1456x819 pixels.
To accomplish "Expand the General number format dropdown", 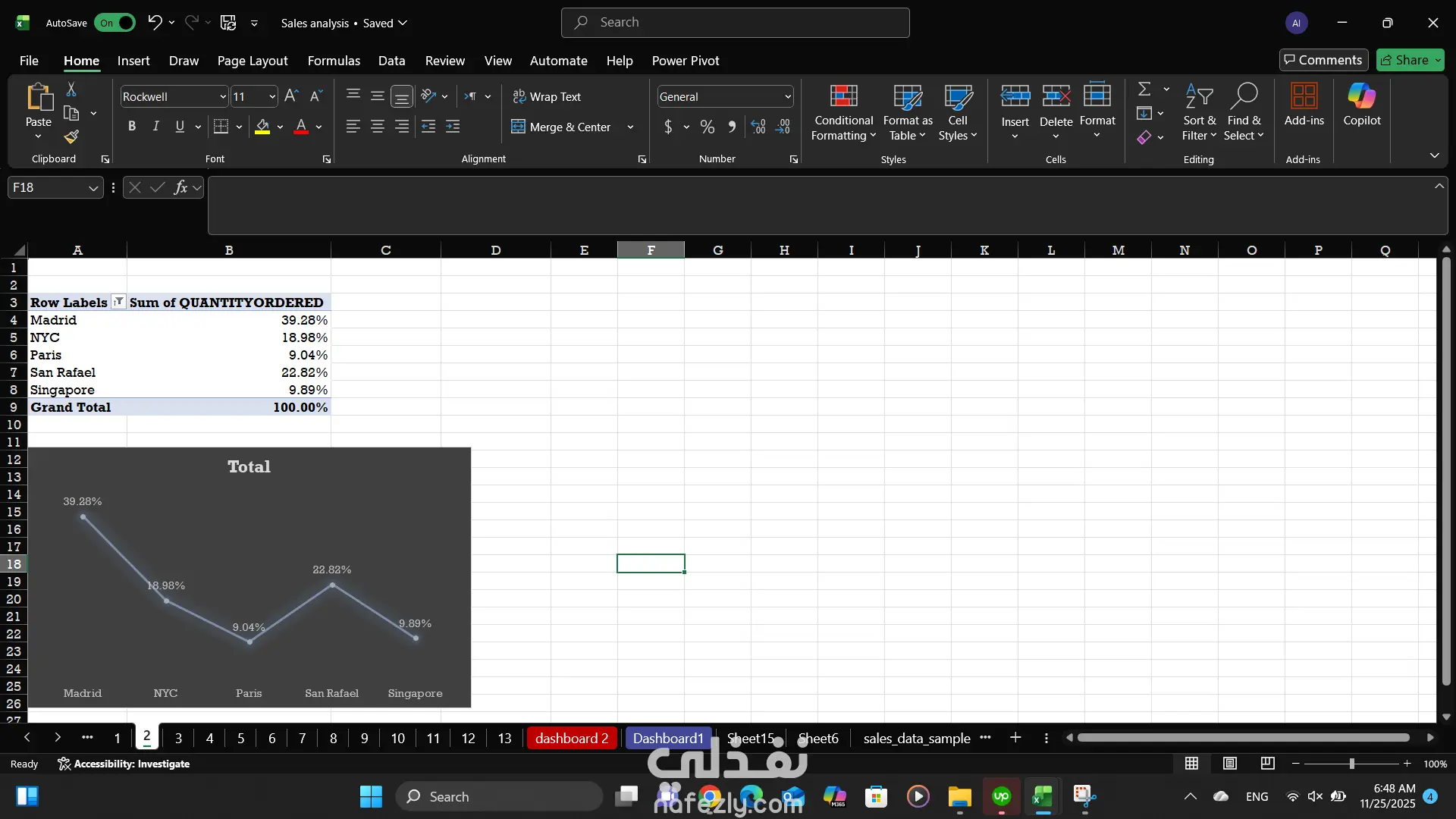I will click(x=788, y=96).
